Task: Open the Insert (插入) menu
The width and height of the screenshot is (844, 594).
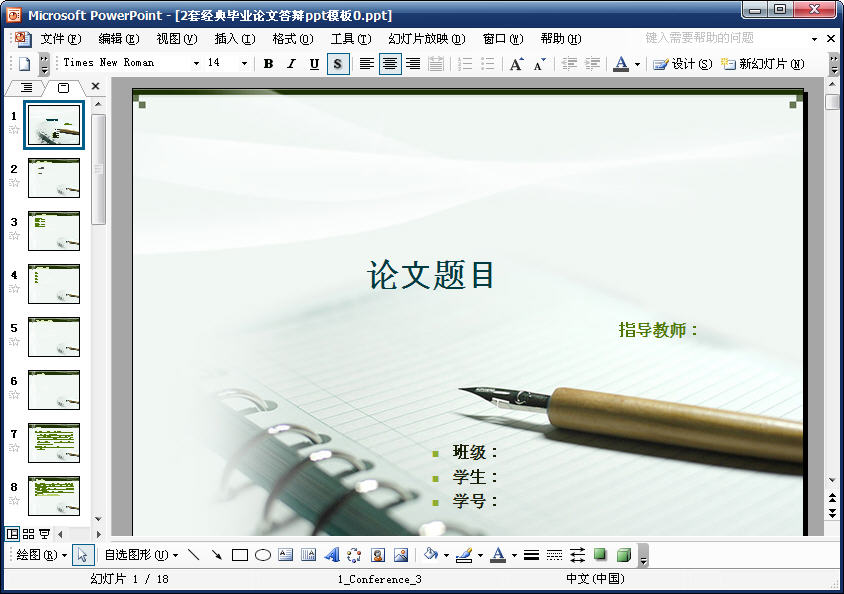Action: coord(234,39)
